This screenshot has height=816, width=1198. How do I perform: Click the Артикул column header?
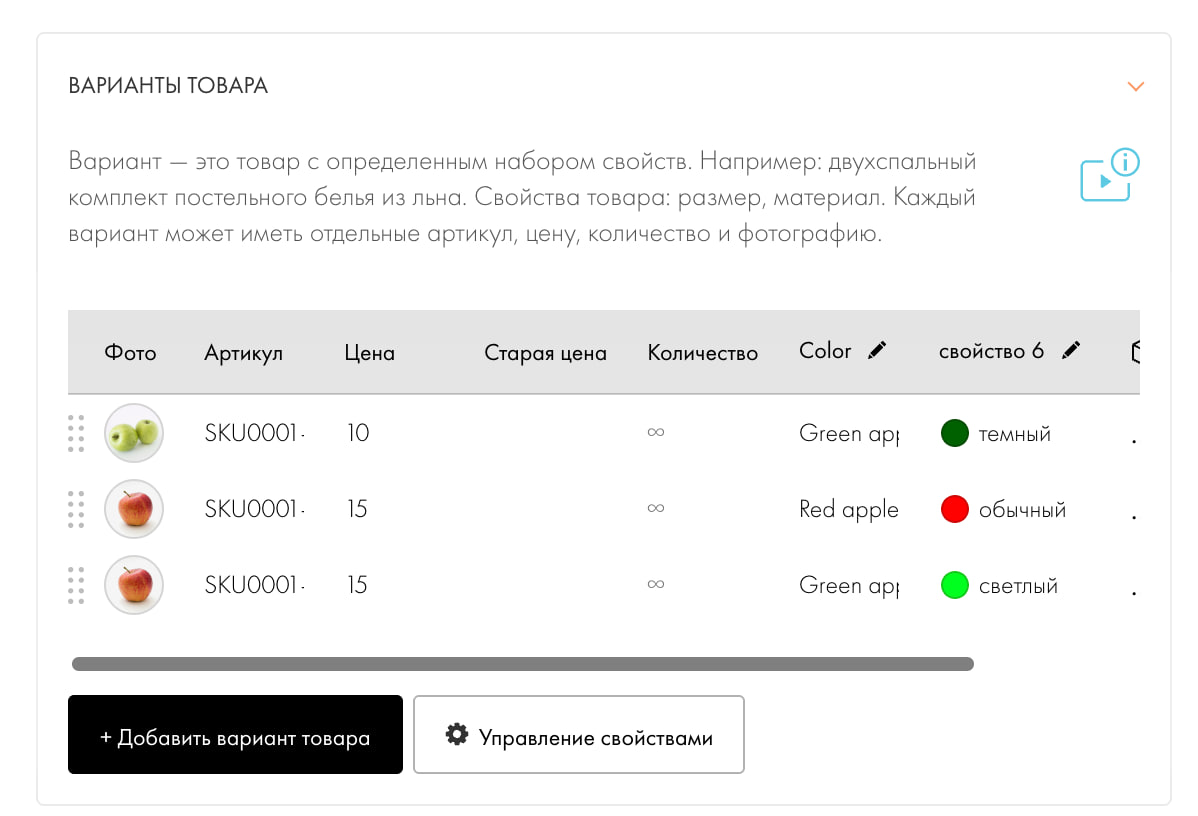coord(243,353)
